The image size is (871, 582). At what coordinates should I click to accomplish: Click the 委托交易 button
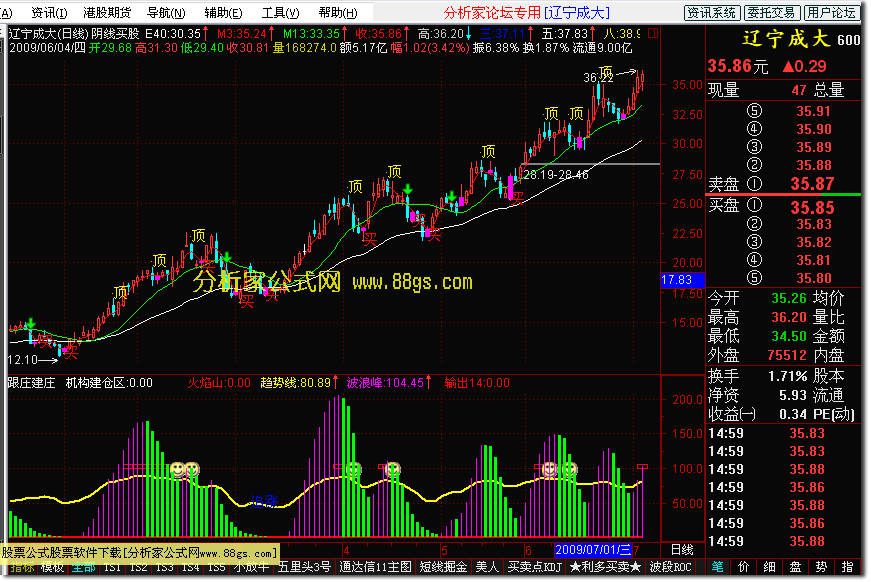tap(772, 12)
